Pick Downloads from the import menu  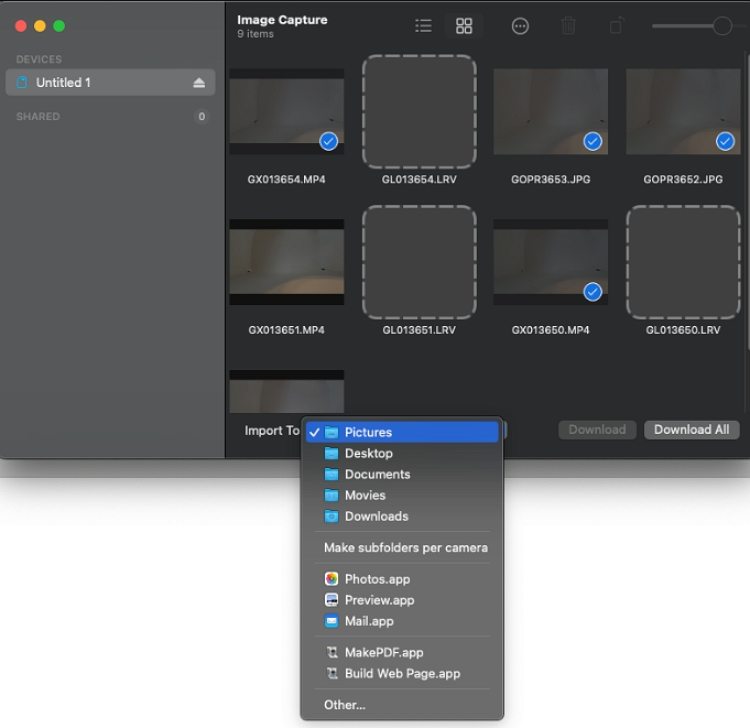click(x=402, y=516)
